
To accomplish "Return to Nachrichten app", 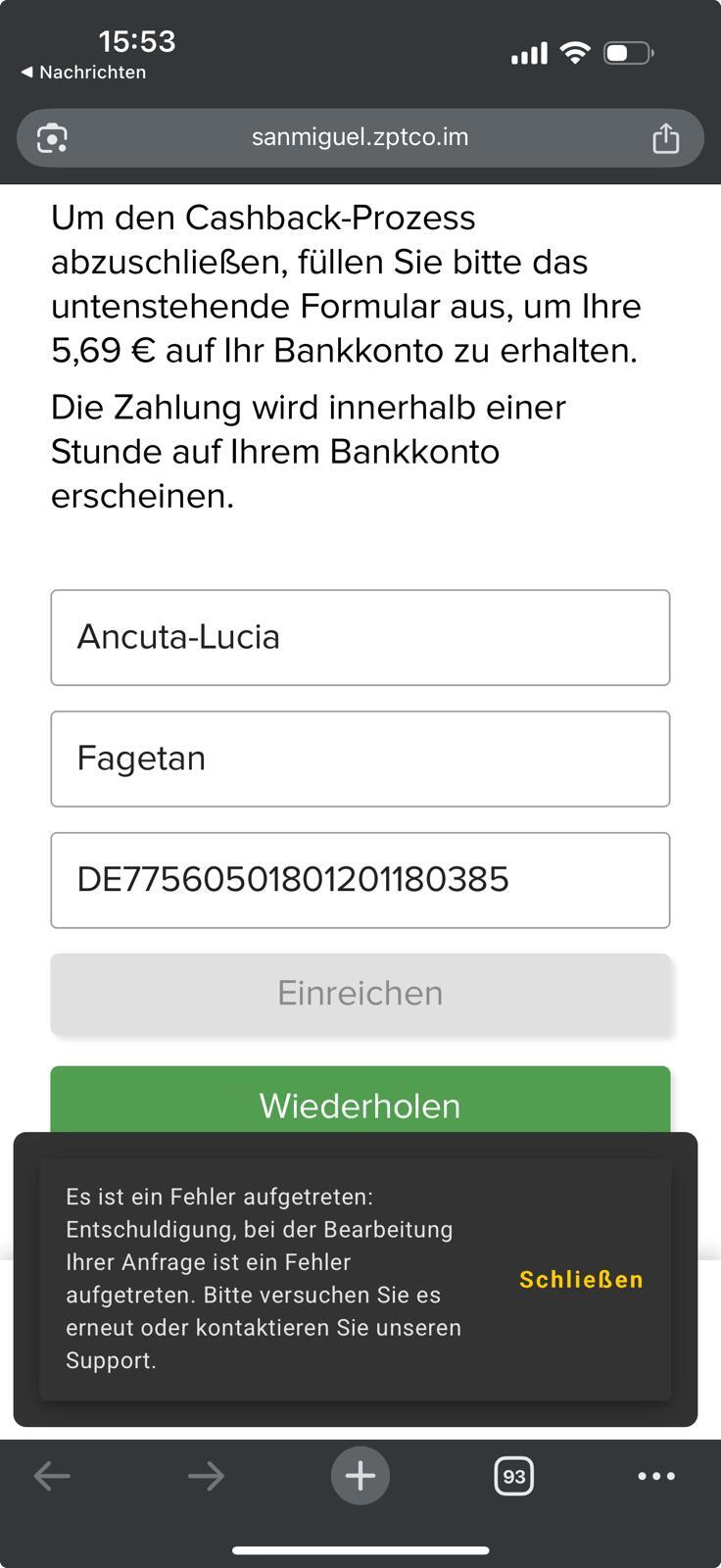I will point(84,73).
